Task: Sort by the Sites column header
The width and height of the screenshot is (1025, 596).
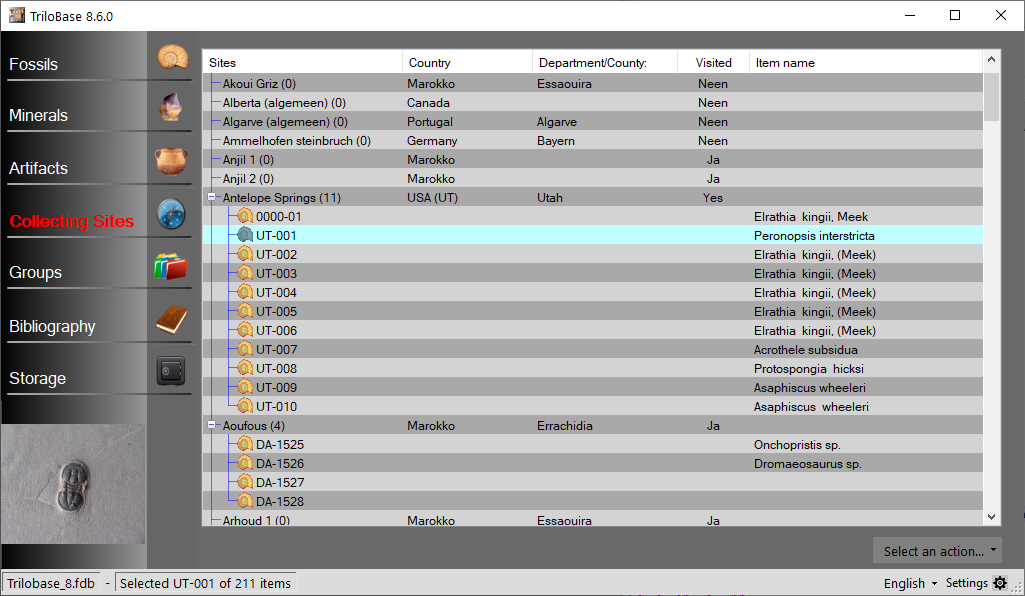Action: (x=303, y=63)
